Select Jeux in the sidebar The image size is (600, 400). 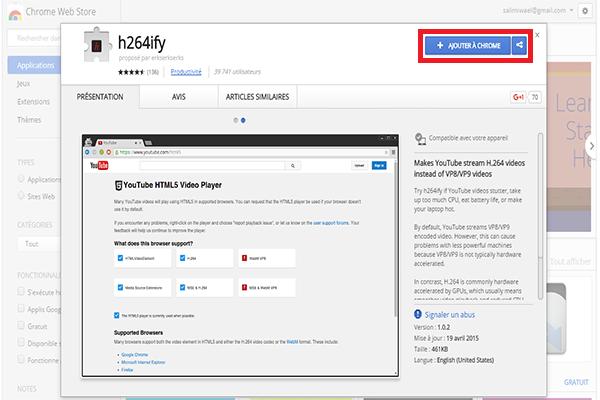(x=23, y=83)
